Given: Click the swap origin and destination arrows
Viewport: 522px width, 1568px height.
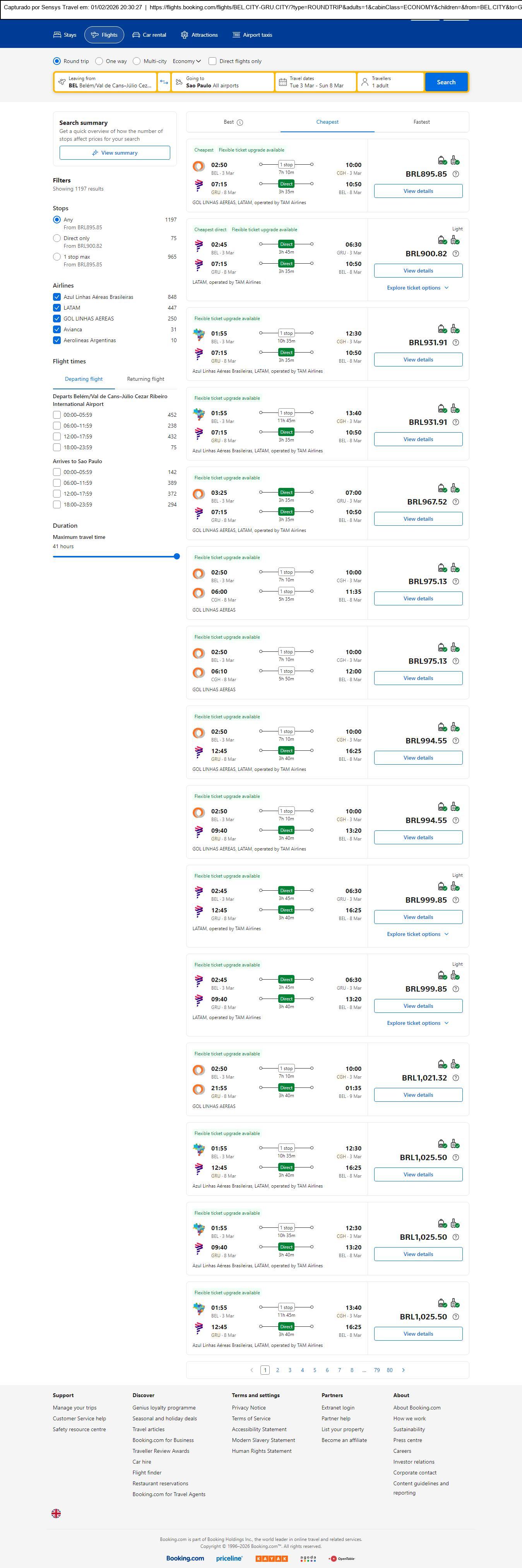Looking at the screenshot, I should [164, 82].
